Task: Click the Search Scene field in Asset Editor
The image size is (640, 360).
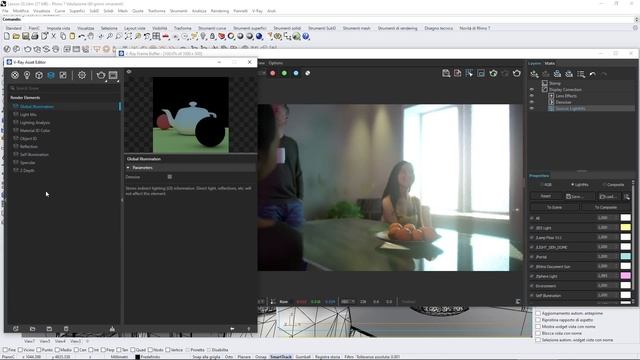Action: click(64, 88)
